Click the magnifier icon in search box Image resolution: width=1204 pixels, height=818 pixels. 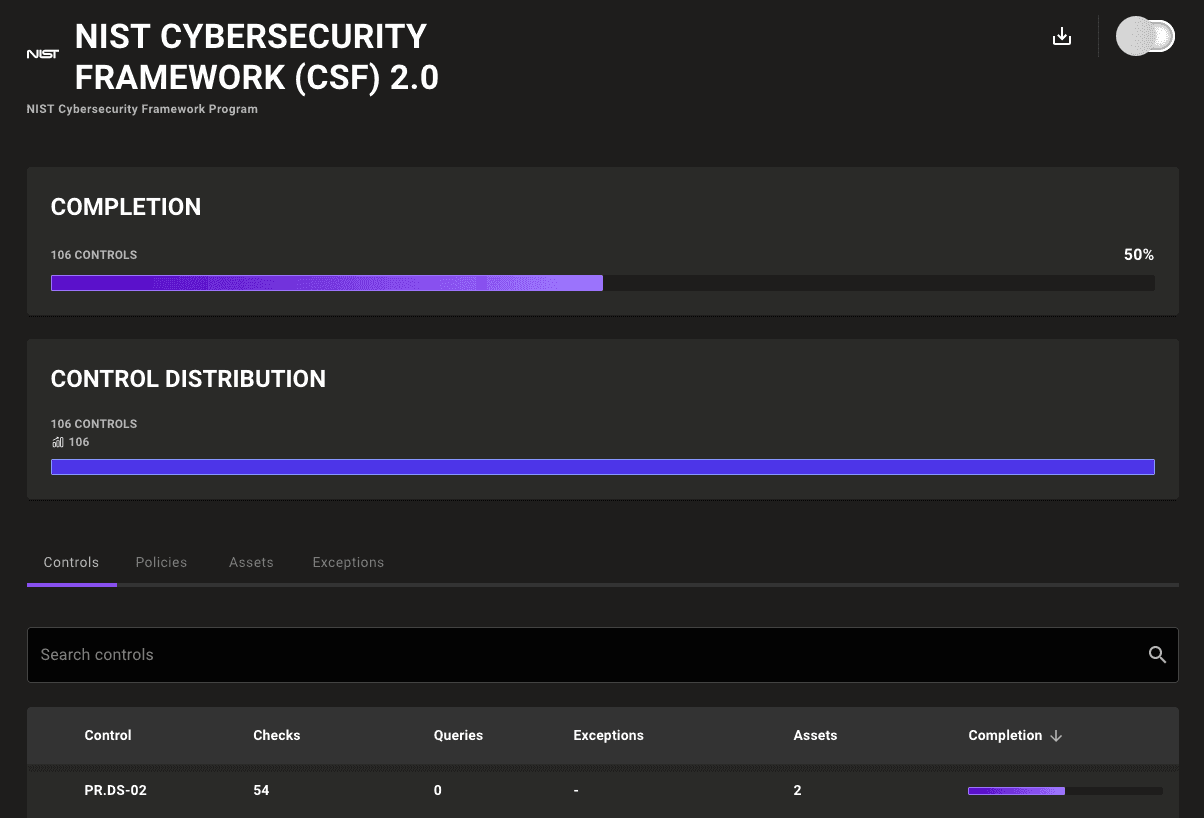[1157, 655]
